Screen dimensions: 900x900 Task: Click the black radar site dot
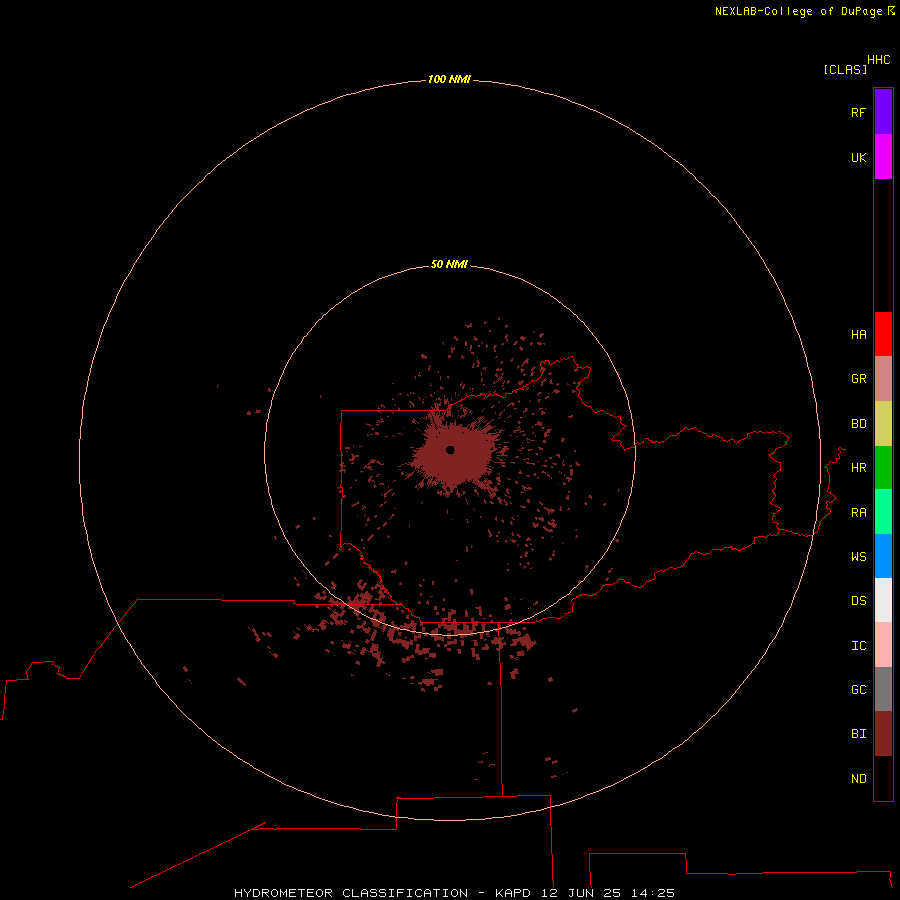450,450
